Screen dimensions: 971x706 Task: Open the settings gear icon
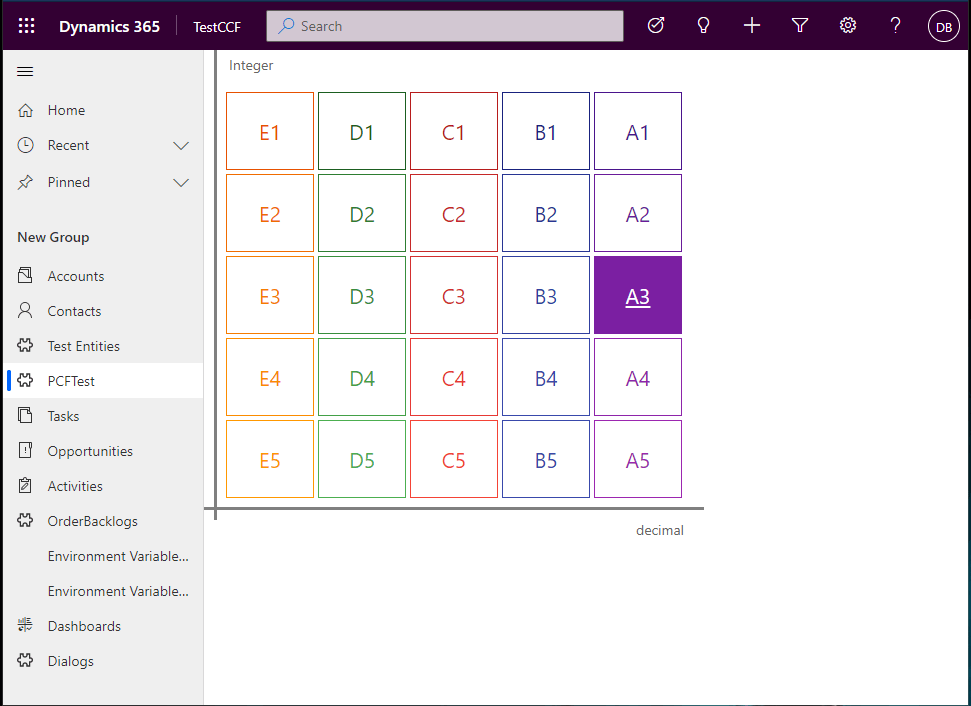click(848, 26)
